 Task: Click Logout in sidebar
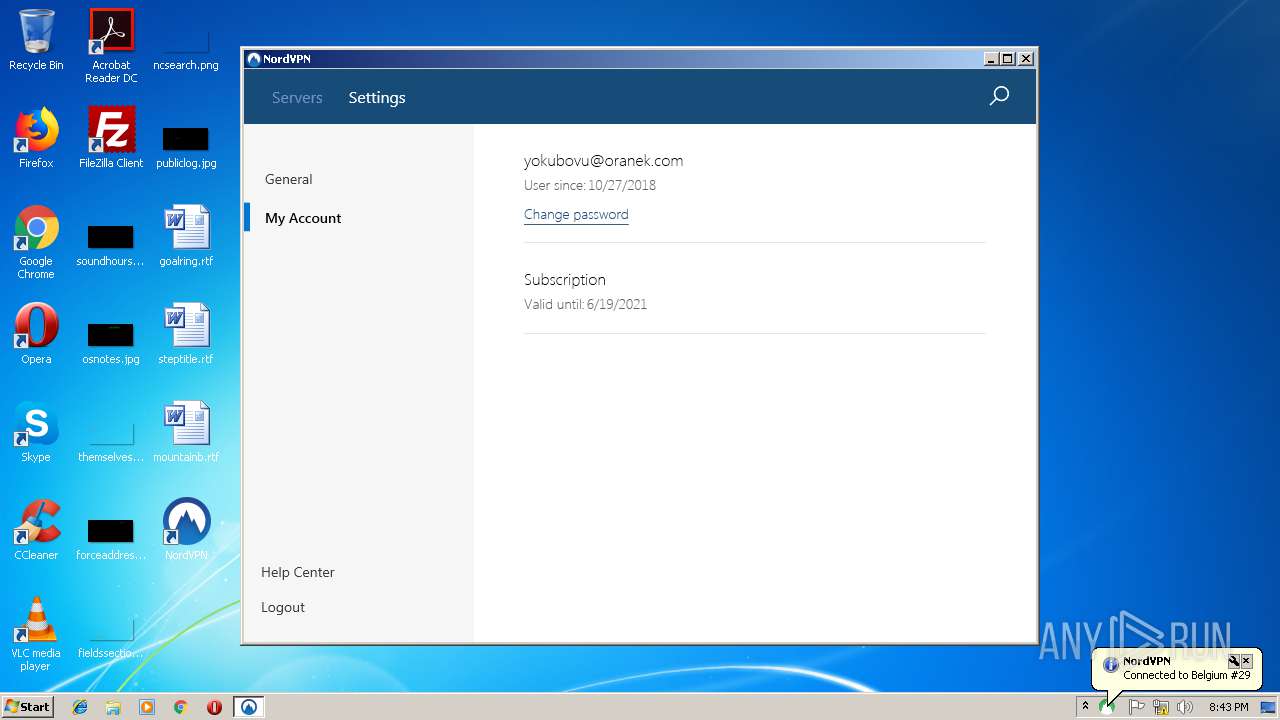tap(283, 607)
